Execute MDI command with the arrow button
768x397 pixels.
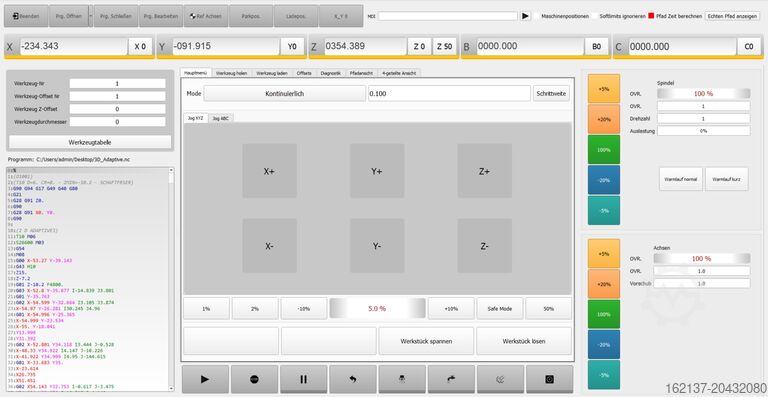tap(525, 16)
